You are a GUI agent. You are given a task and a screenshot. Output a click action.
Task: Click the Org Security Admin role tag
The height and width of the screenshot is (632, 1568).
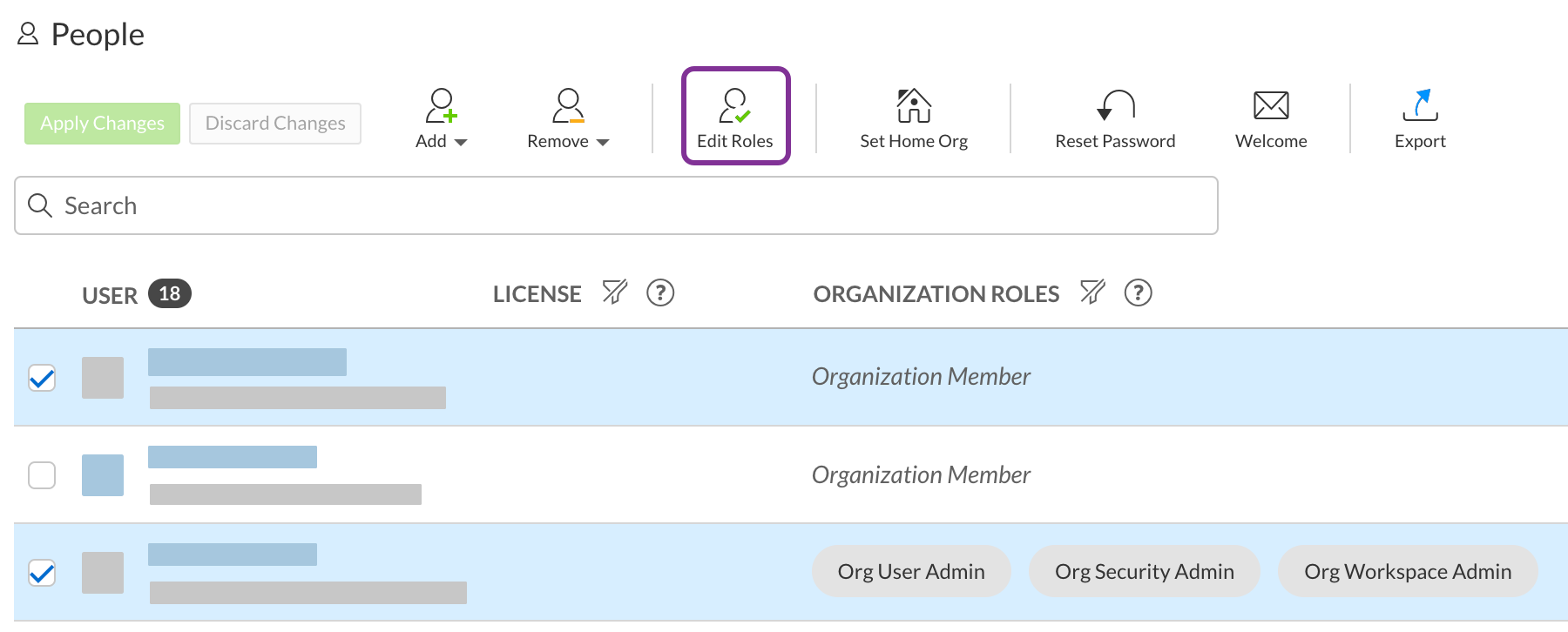tap(1145, 571)
